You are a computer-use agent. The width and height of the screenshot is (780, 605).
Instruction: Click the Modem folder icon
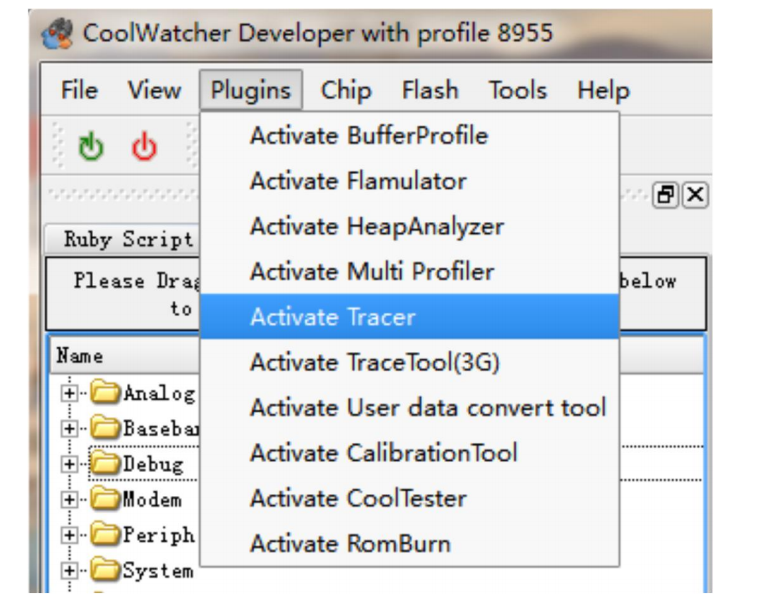pos(105,499)
